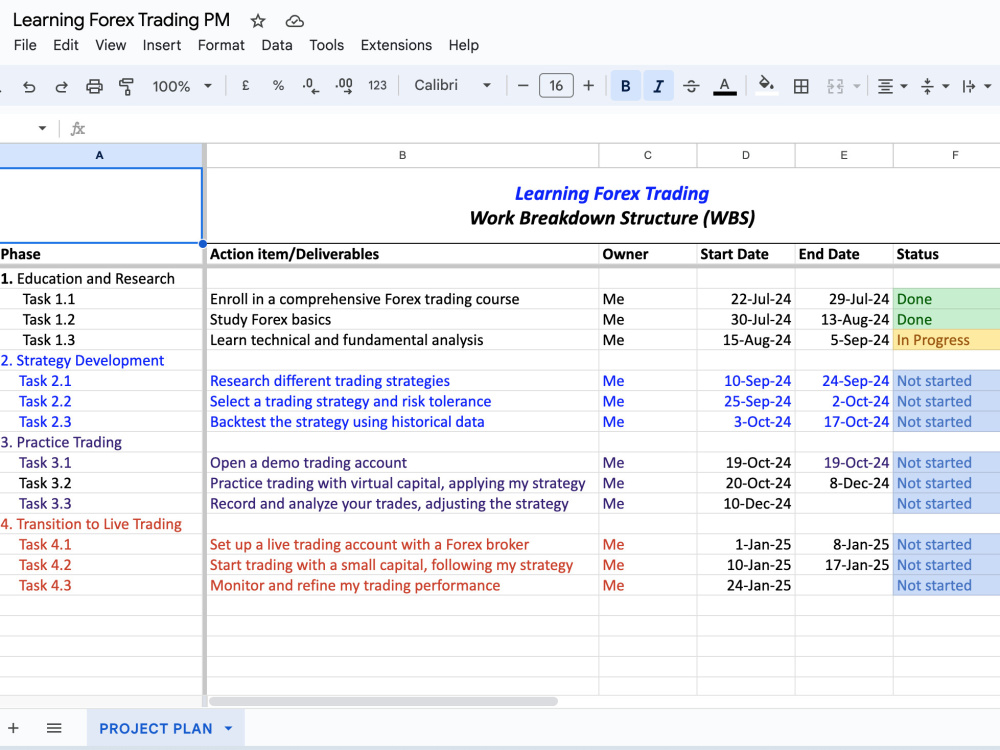Click the Done status for Task 1.1
This screenshot has height=750, width=1000.
click(x=946, y=299)
